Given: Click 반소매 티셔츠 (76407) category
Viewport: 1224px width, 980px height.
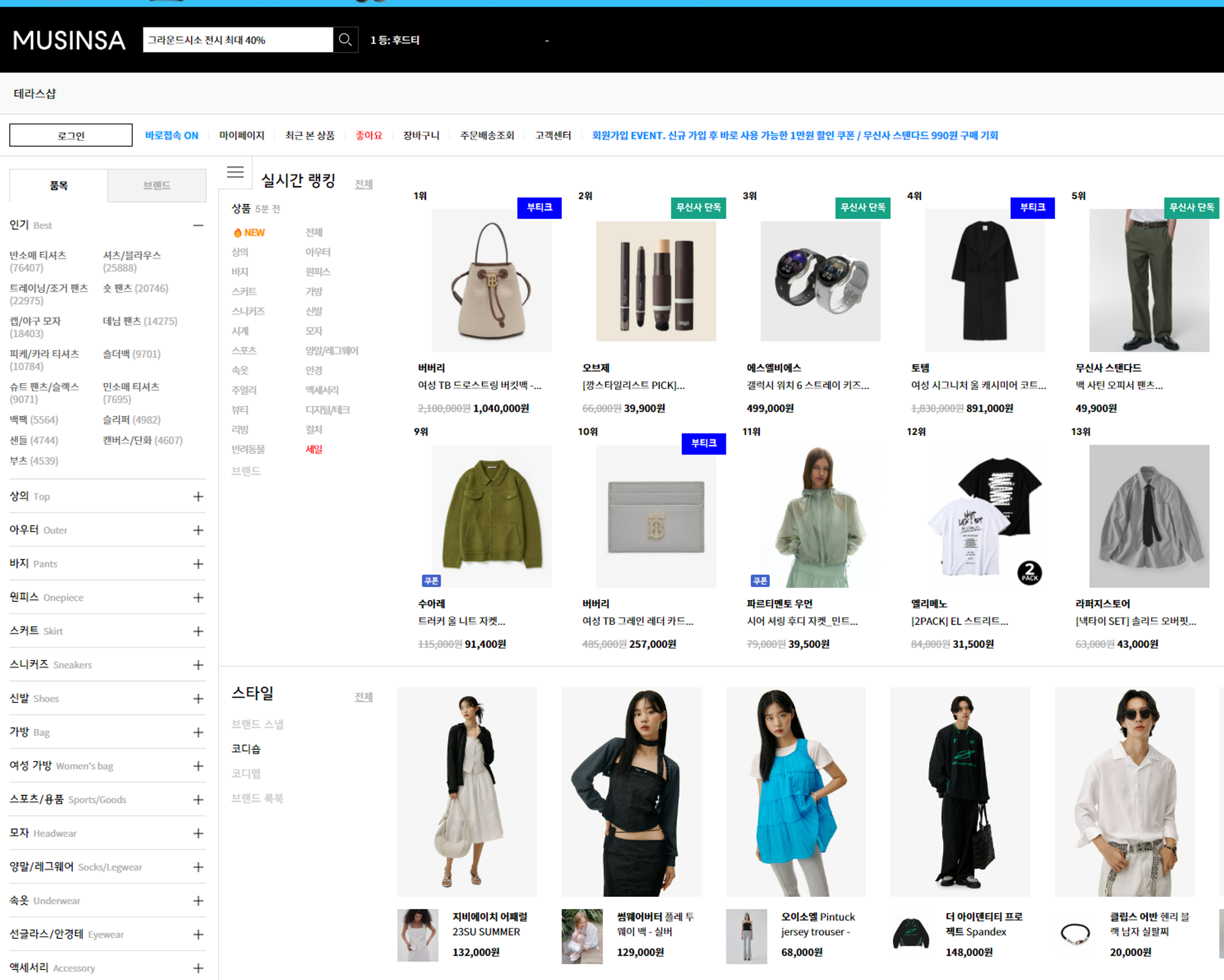Looking at the screenshot, I should coord(38,261).
